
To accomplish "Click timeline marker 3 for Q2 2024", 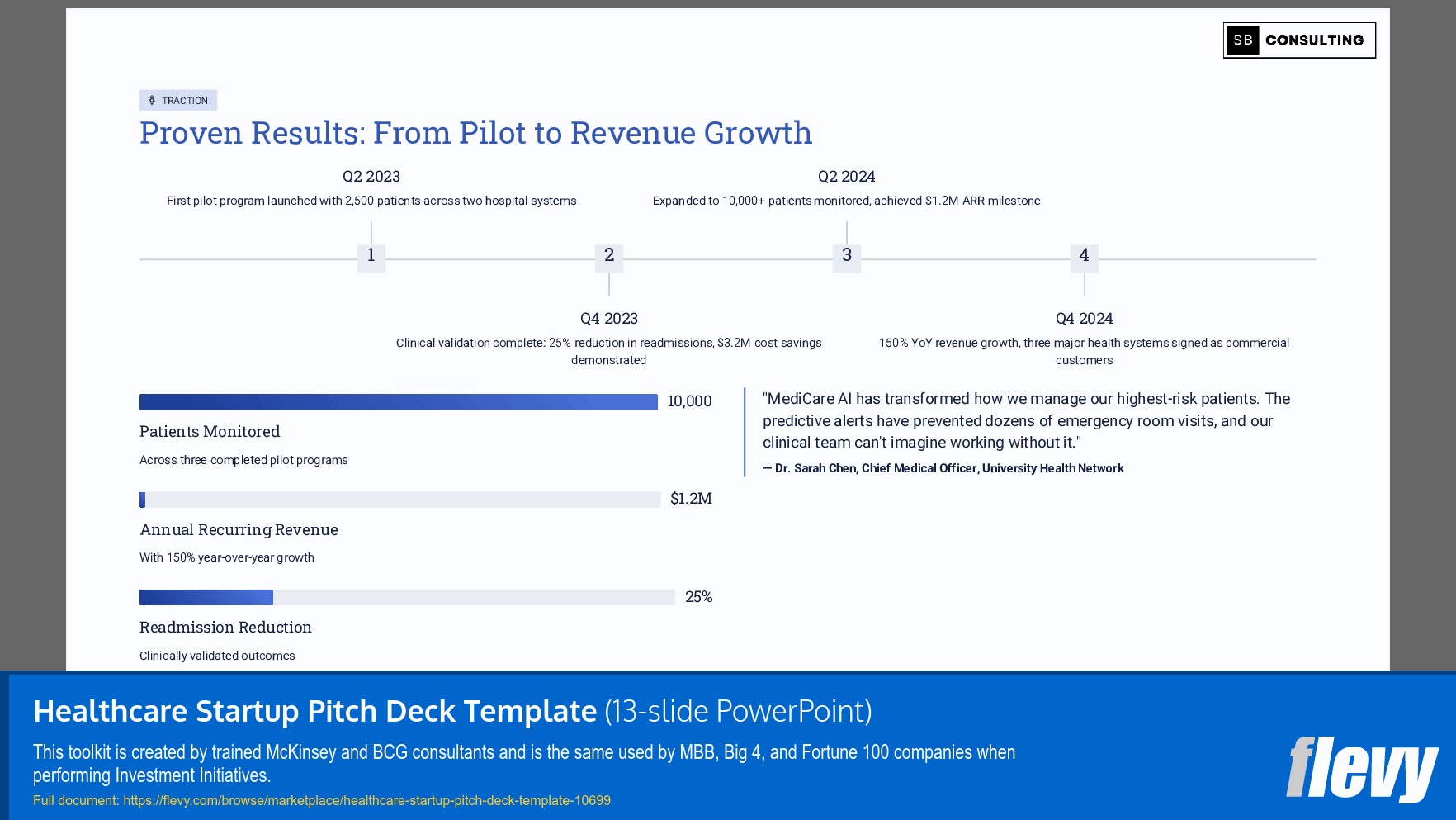I will 846,258.
